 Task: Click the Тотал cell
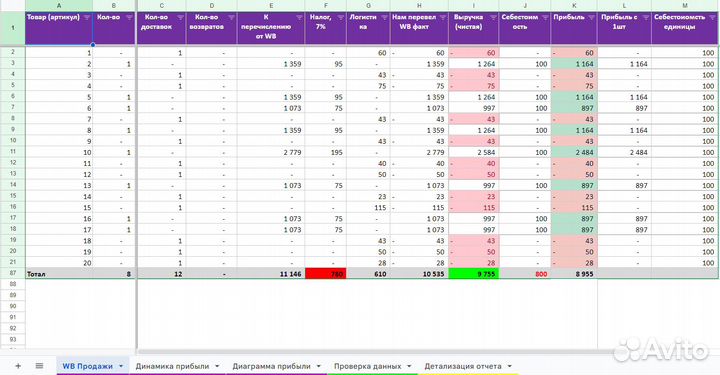click(59, 274)
